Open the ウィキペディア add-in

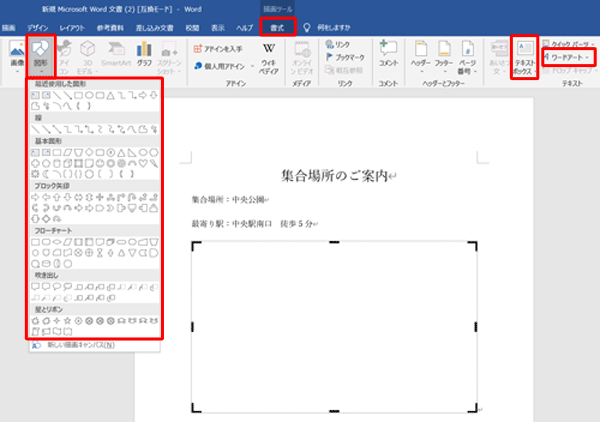click(x=269, y=58)
